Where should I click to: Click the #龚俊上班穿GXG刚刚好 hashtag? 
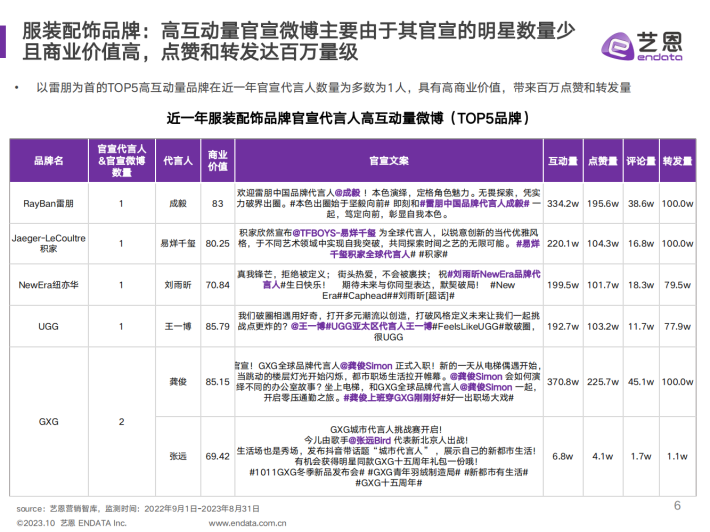[392, 398]
